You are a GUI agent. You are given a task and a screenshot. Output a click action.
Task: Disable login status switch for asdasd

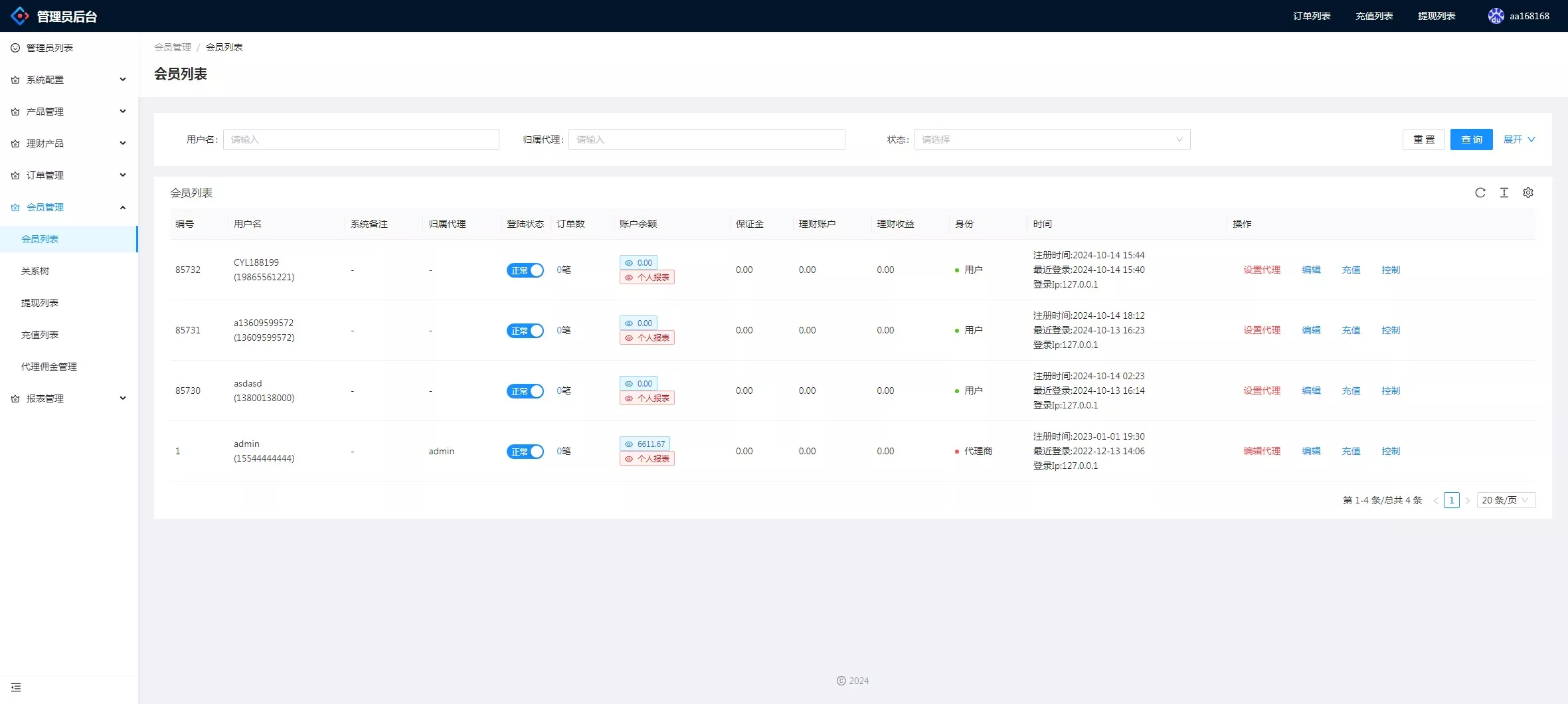[525, 391]
